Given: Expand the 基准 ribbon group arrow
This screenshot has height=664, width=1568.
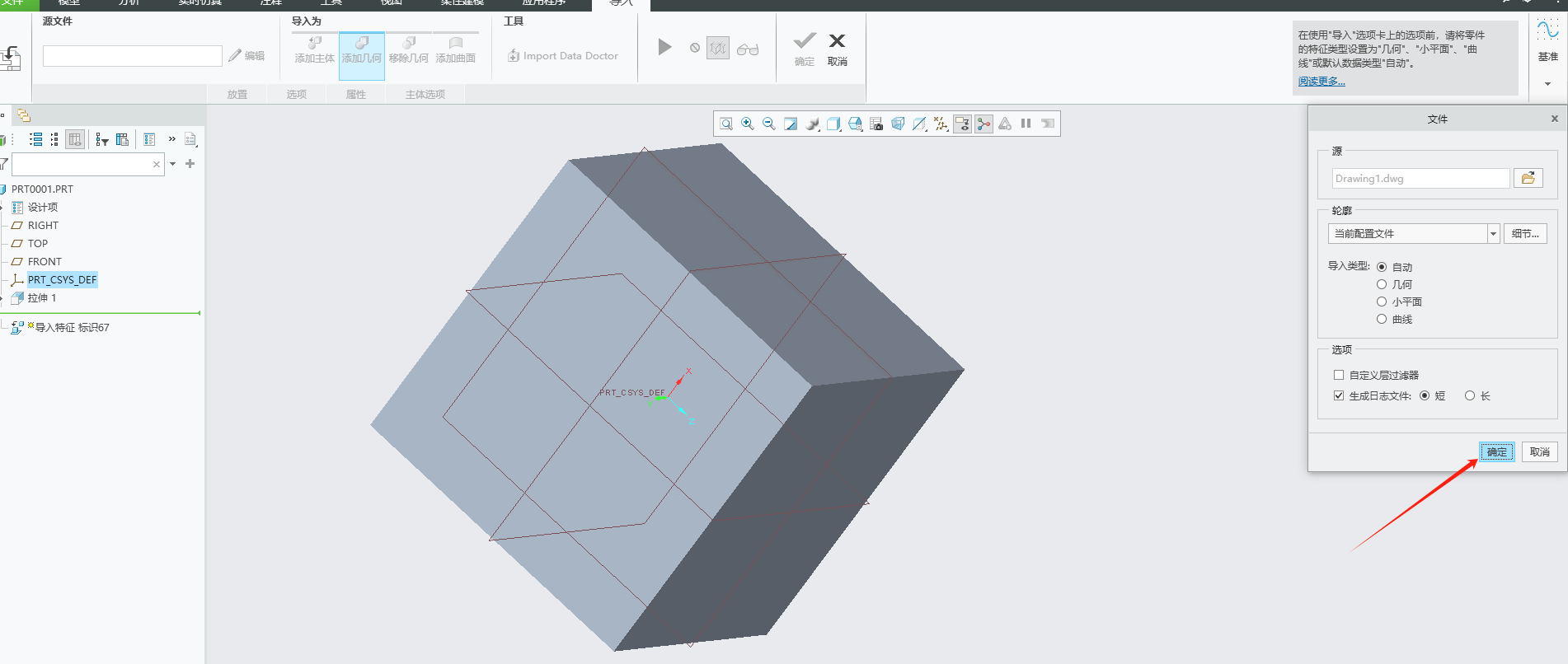Looking at the screenshot, I should click(1547, 84).
